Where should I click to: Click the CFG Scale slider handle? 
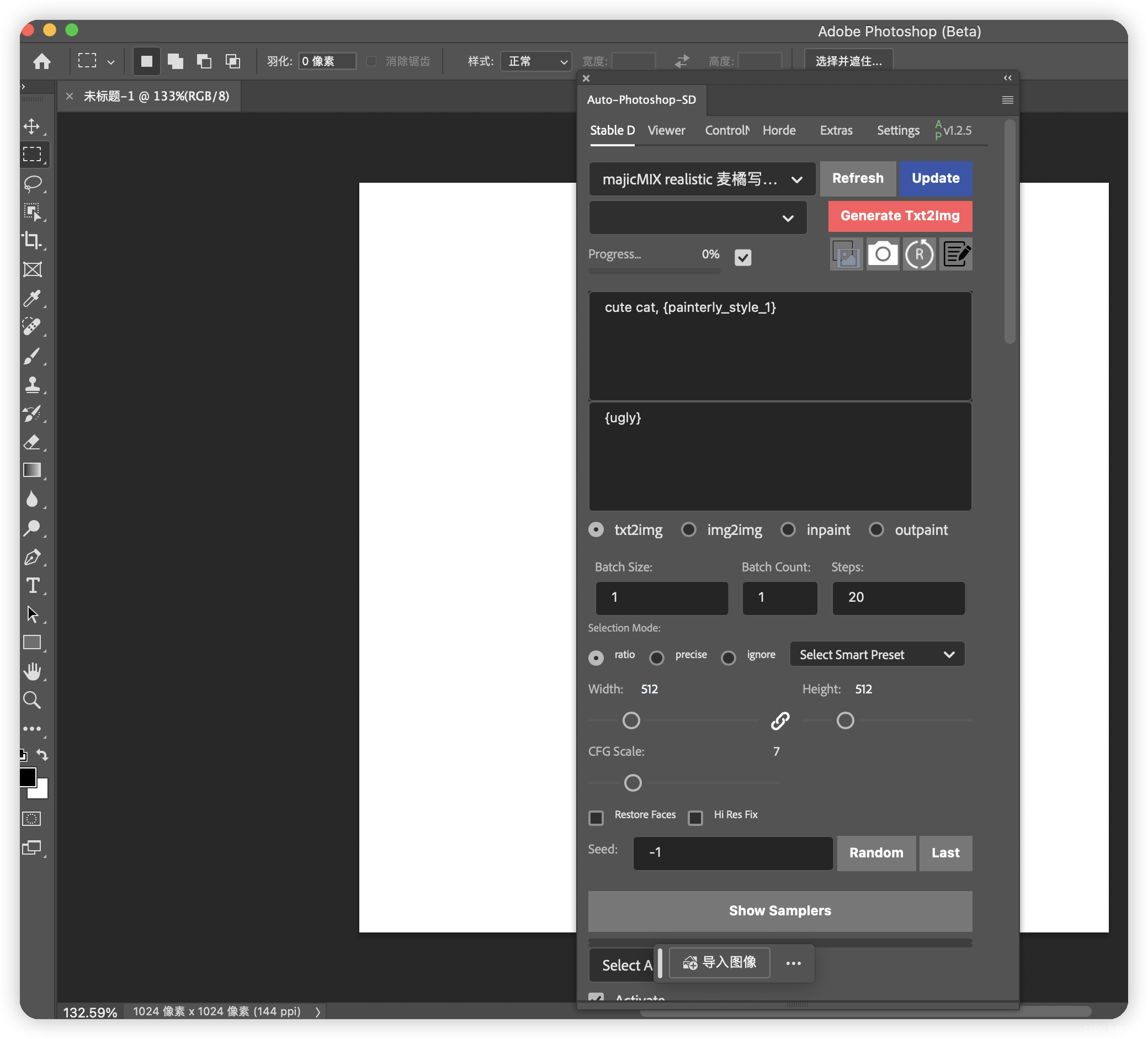[x=633, y=783]
